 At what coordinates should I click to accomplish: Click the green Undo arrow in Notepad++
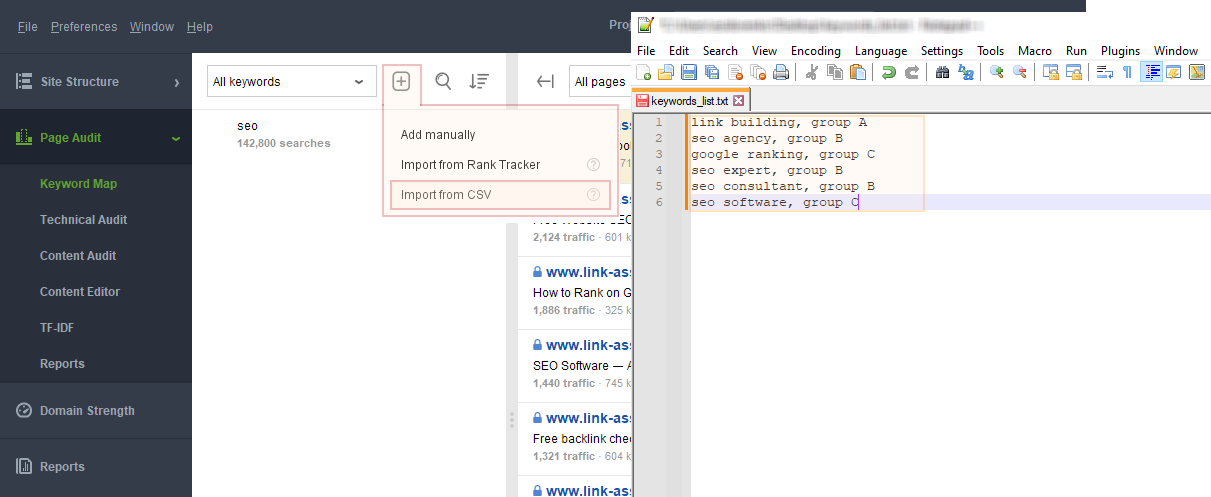(x=888, y=72)
